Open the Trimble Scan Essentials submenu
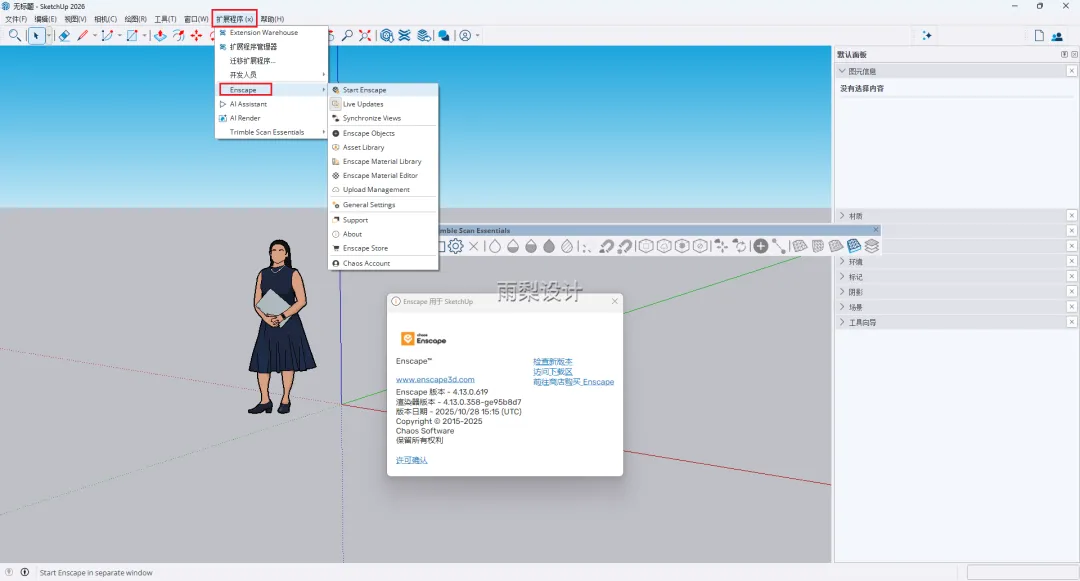This screenshot has width=1080, height=581. [271, 132]
